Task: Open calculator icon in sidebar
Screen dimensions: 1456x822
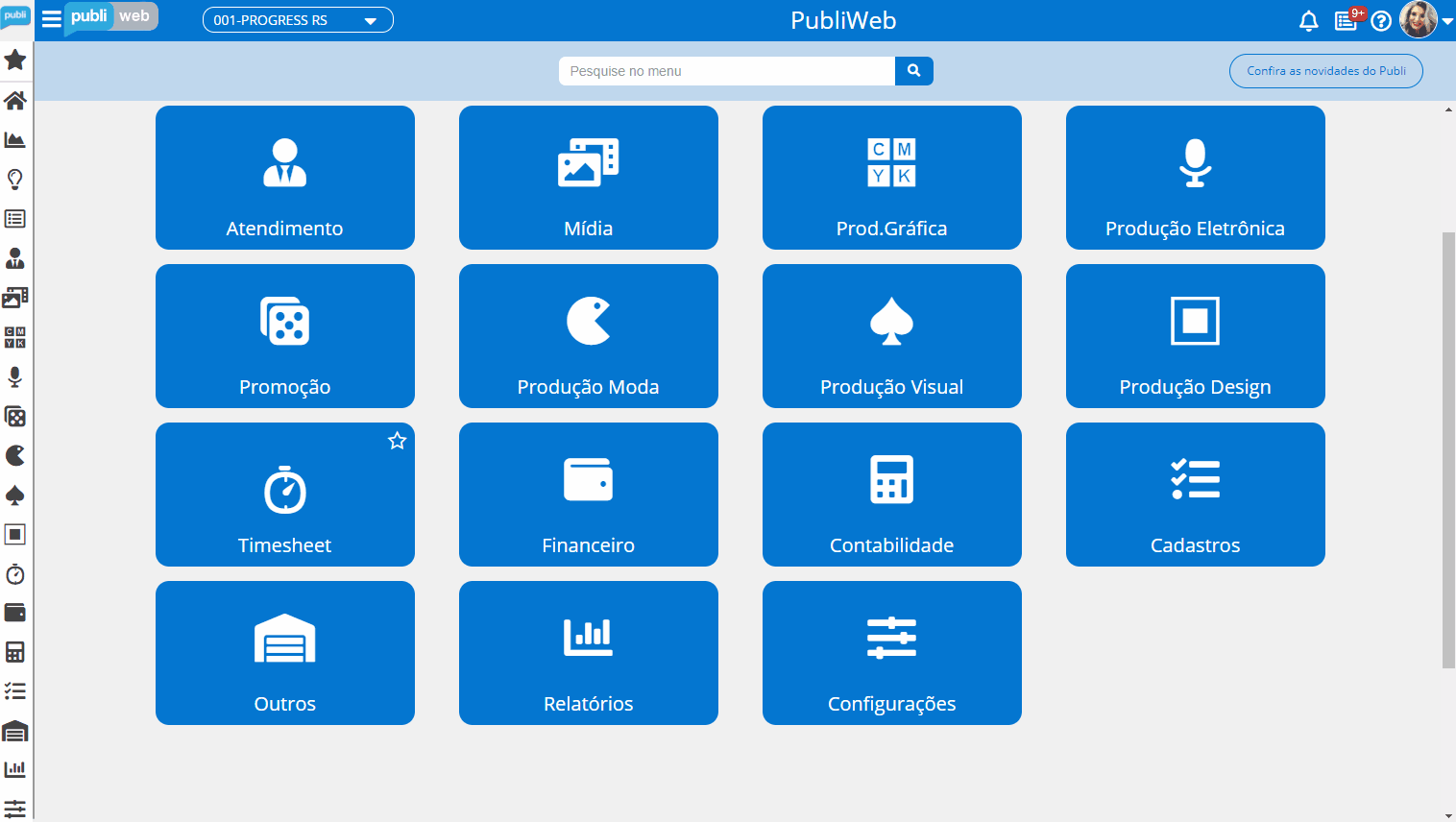Action: pyautogui.click(x=15, y=652)
